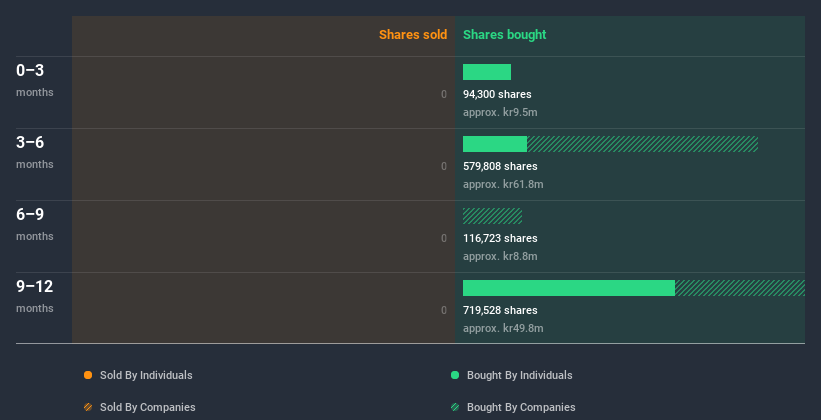This screenshot has width=821, height=420.
Task: Click the shares sold 0 in 0–3 months row
Action: point(444,94)
